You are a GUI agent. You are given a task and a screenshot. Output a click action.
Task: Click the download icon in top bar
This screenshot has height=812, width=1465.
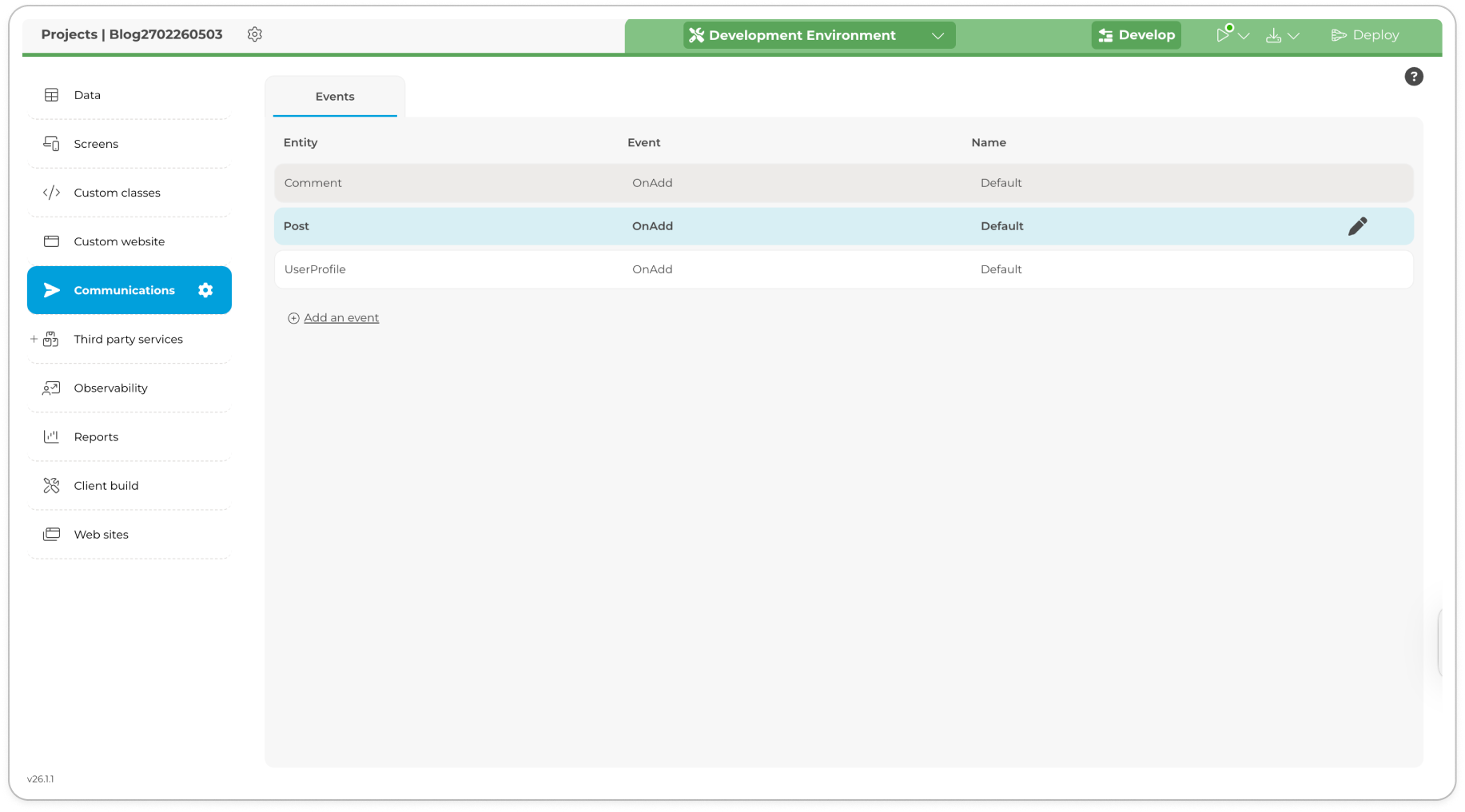point(1273,36)
